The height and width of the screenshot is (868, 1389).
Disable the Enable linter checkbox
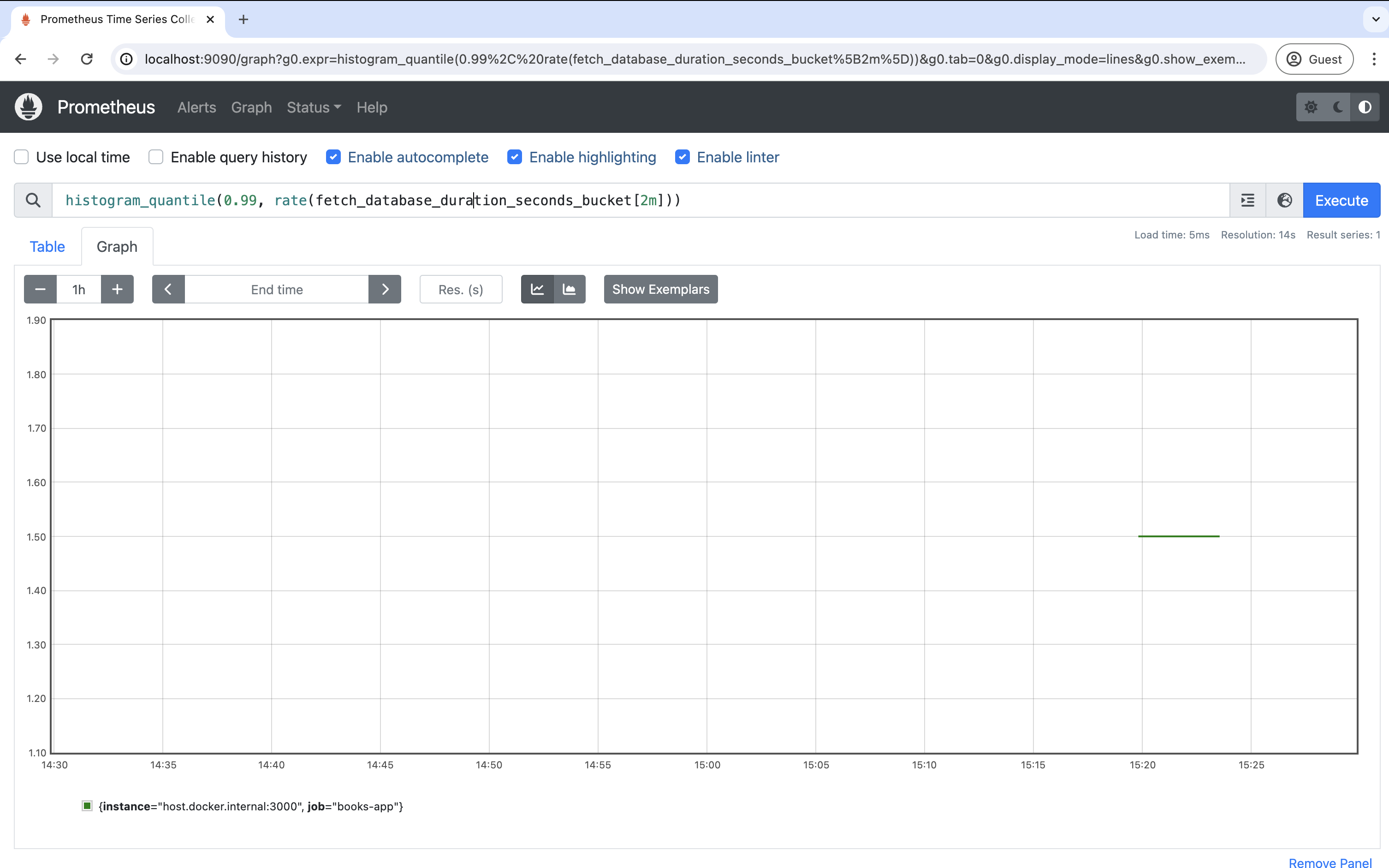(x=682, y=157)
